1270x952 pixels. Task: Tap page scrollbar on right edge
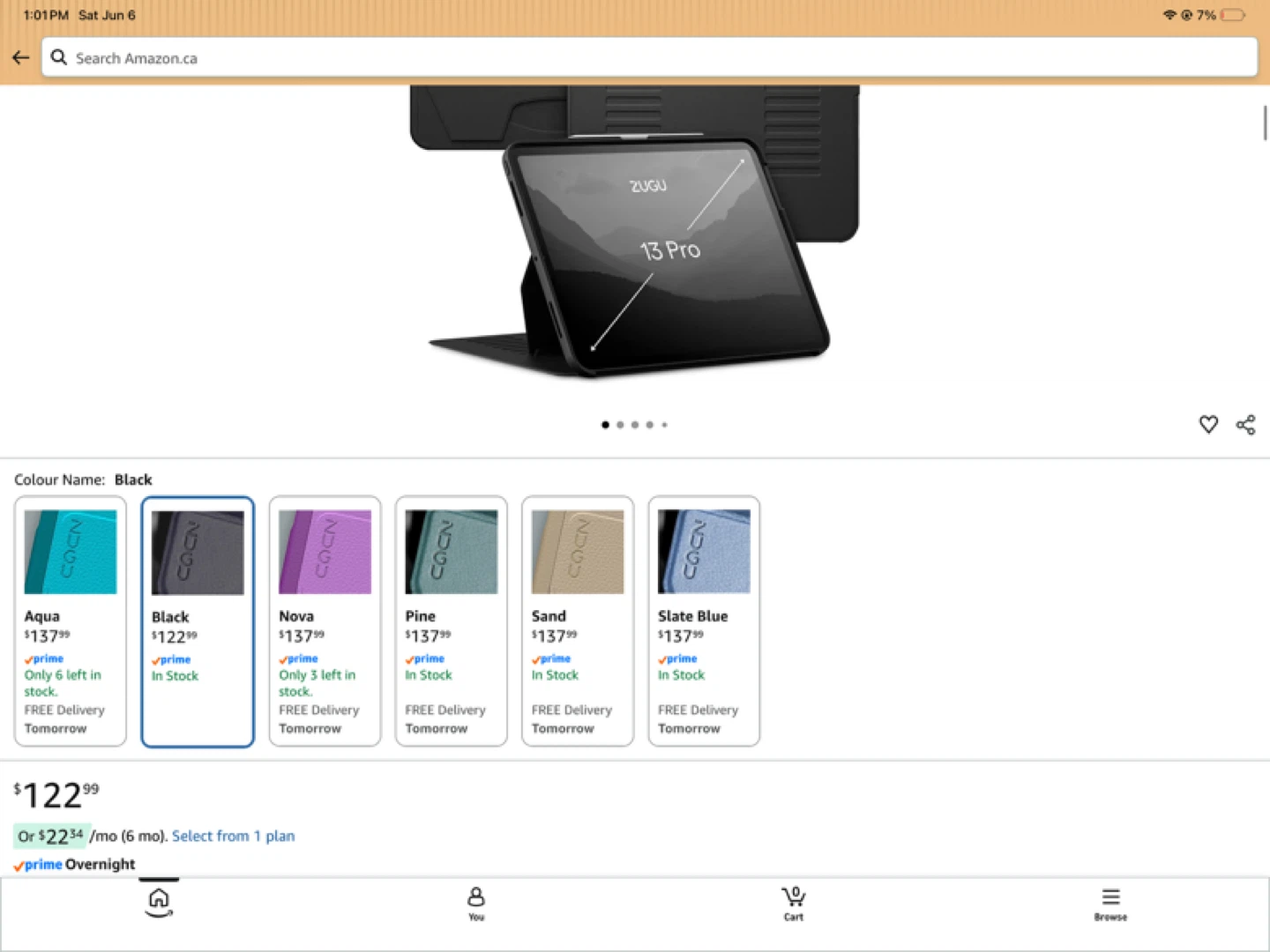pyautogui.click(x=1265, y=123)
